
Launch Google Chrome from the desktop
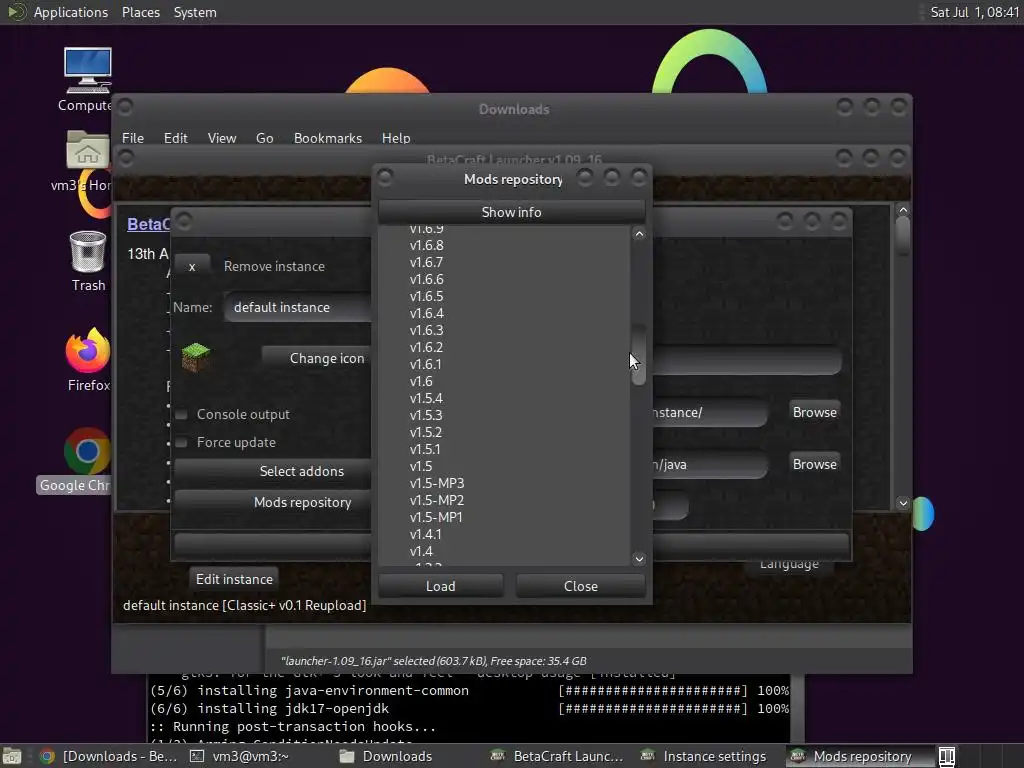pos(86,451)
